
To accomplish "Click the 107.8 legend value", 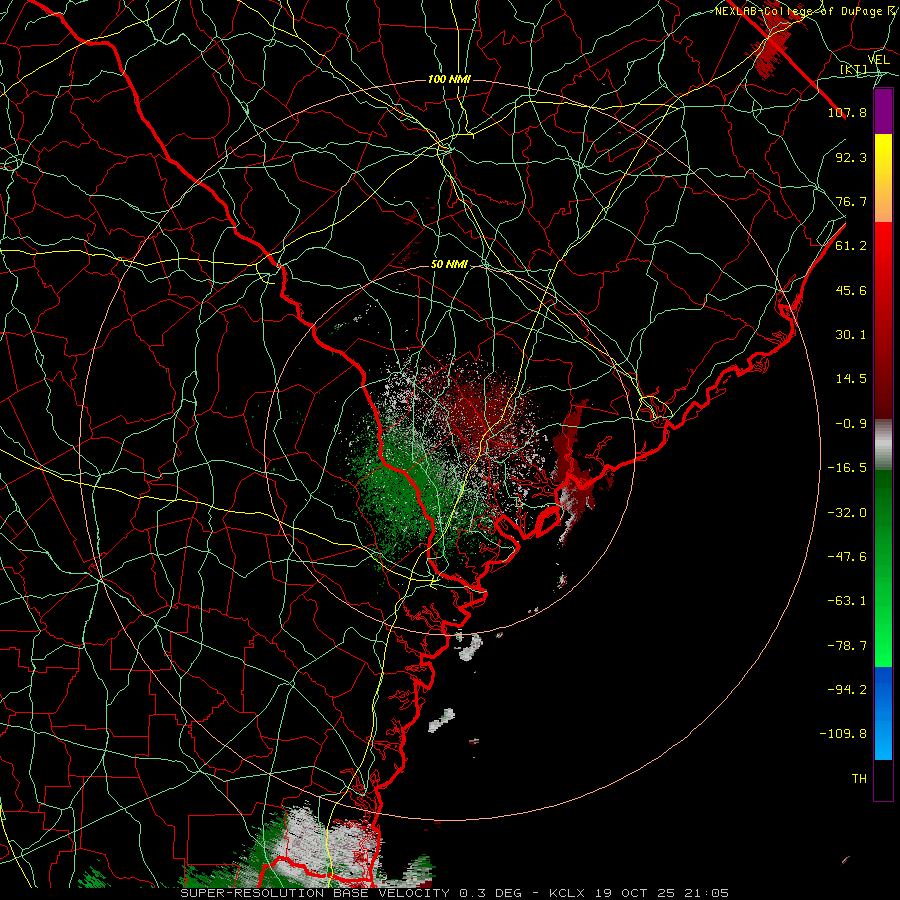I will [x=847, y=112].
